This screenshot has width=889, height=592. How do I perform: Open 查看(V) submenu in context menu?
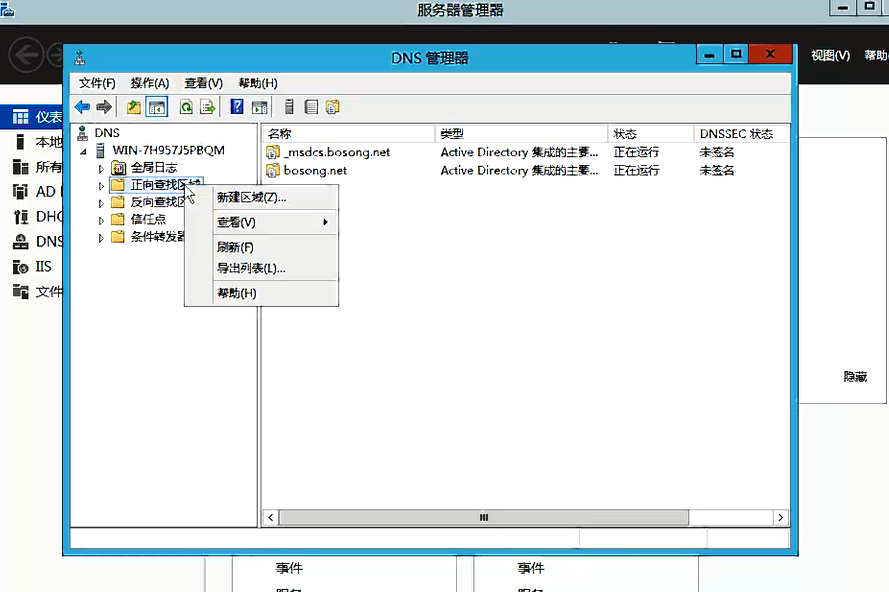(261, 222)
